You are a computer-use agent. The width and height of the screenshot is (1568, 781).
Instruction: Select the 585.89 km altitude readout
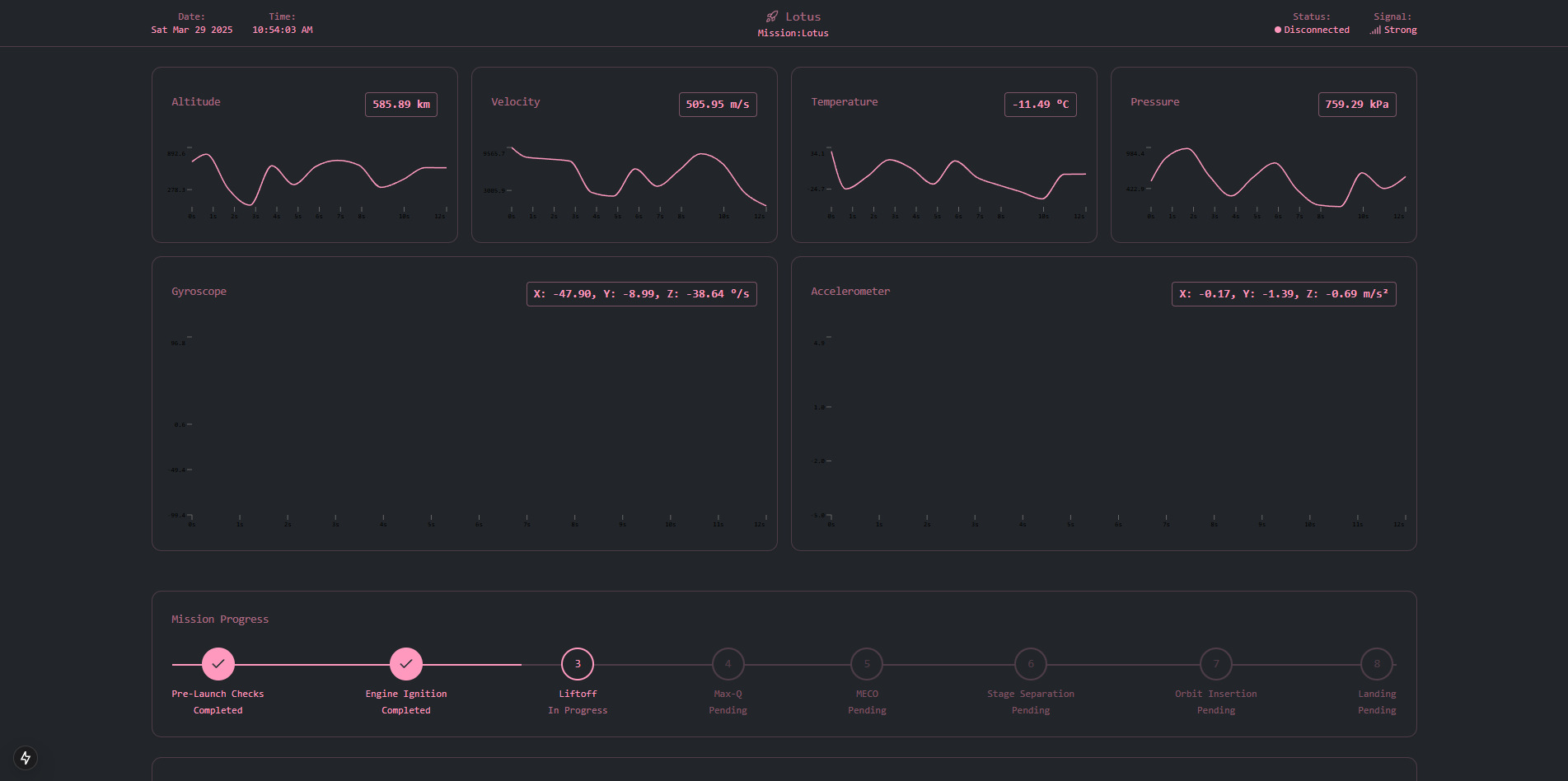pyautogui.click(x=401, y=105)
